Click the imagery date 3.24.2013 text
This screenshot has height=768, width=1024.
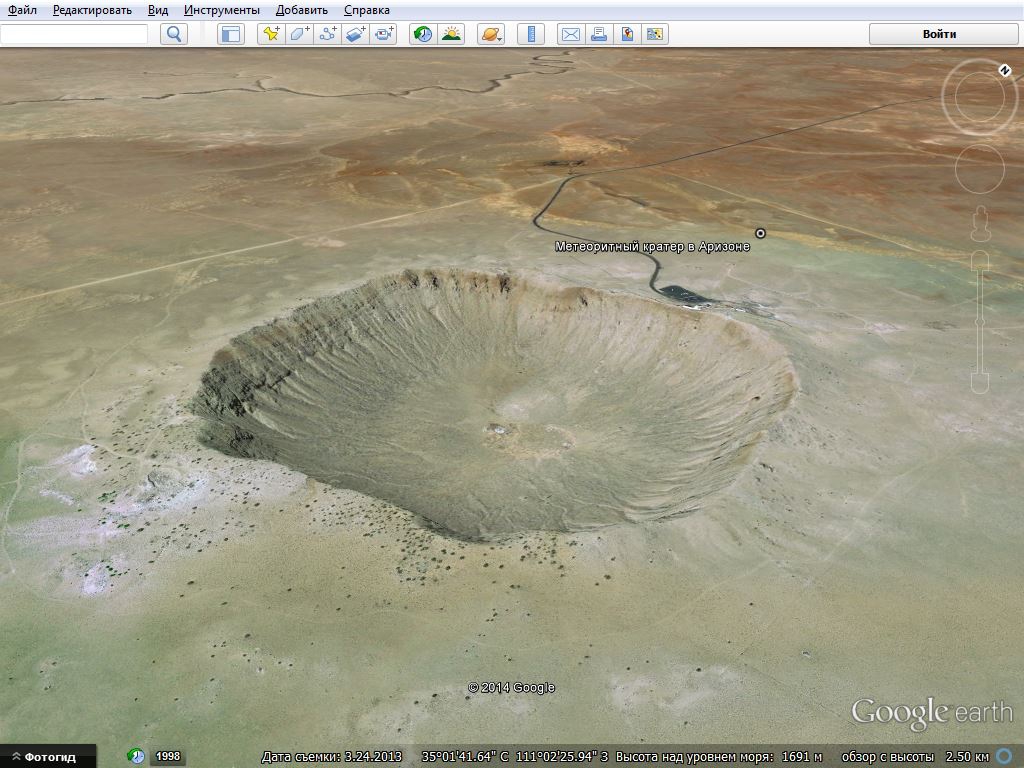373,756
